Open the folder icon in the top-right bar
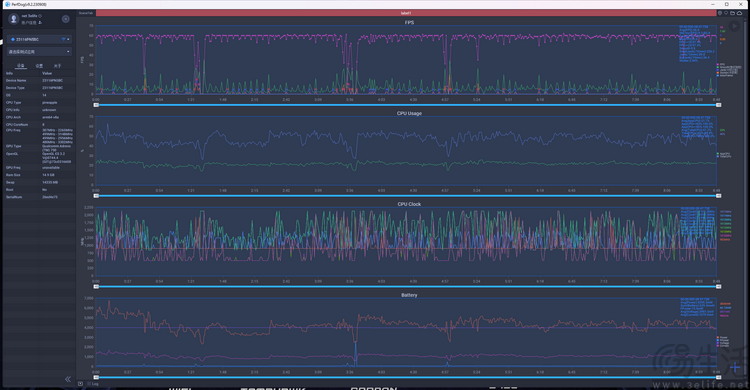Screen dimensions: 750x390 point(732,13)
